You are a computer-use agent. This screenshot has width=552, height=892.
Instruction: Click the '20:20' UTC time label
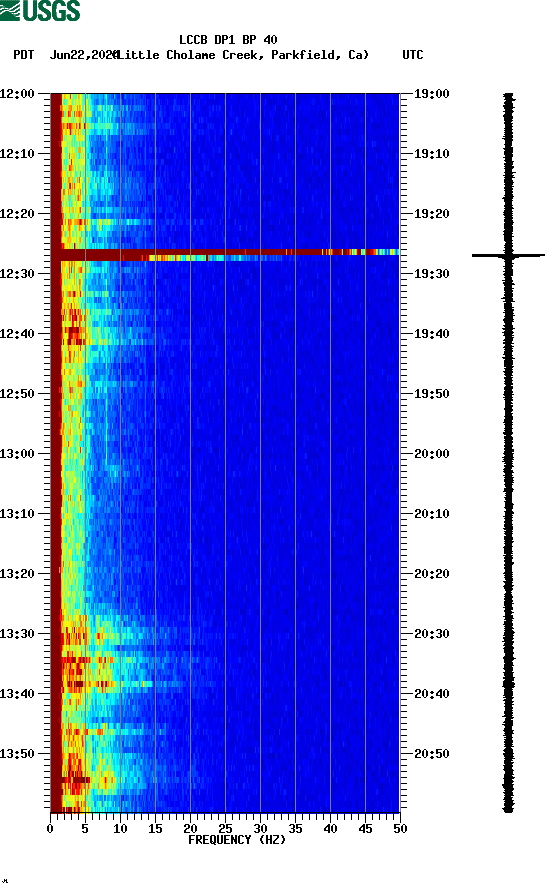tap(431, 573)
